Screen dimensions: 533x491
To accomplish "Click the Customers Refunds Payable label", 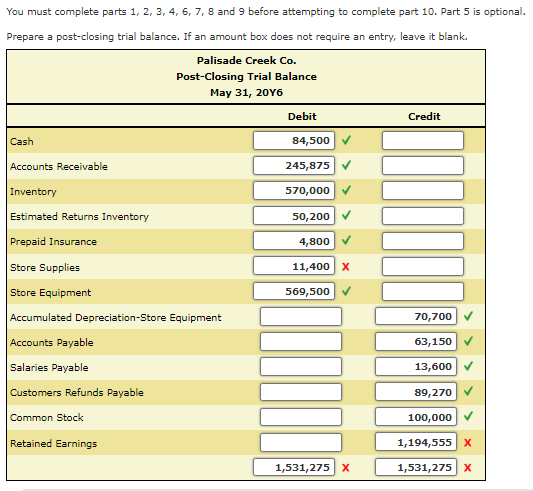I will (77, 392).
